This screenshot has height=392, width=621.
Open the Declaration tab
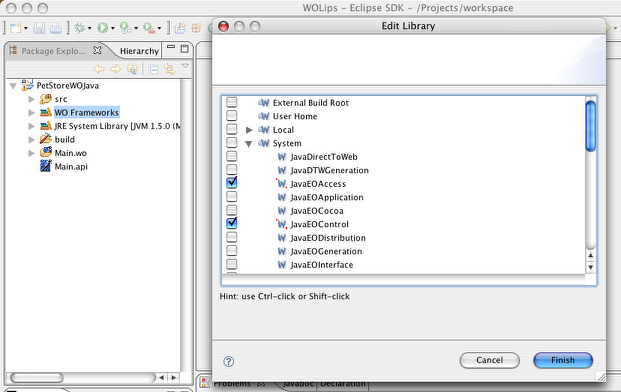pos(343,383)
